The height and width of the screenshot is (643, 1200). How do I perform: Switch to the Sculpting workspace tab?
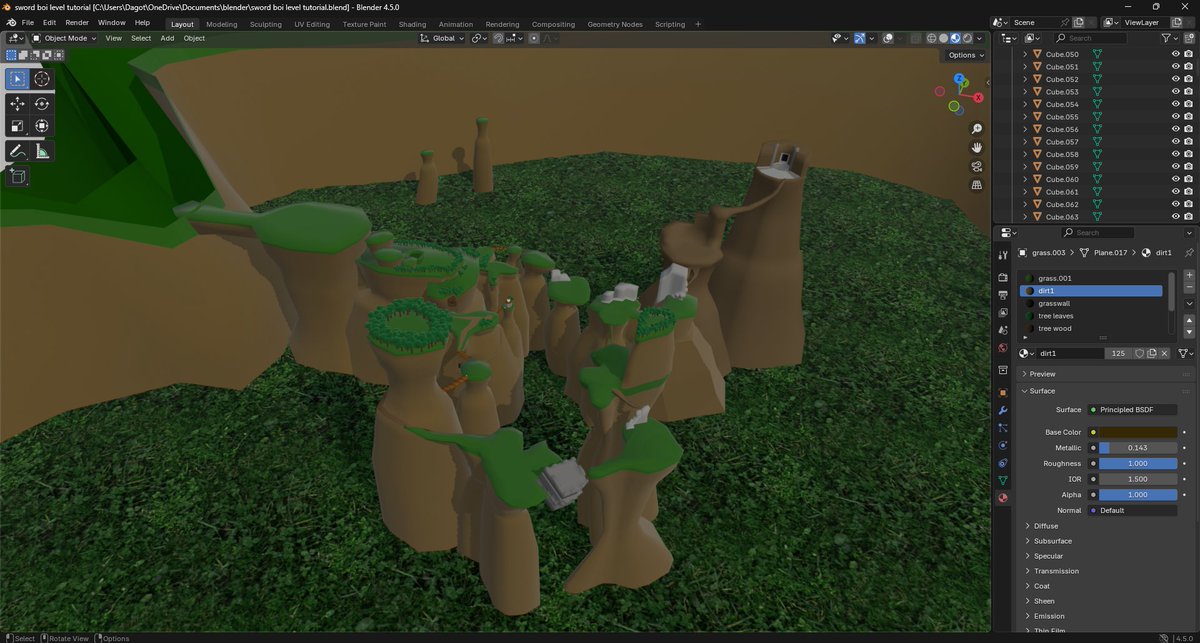pyautogui.click(x=266, y=24)
